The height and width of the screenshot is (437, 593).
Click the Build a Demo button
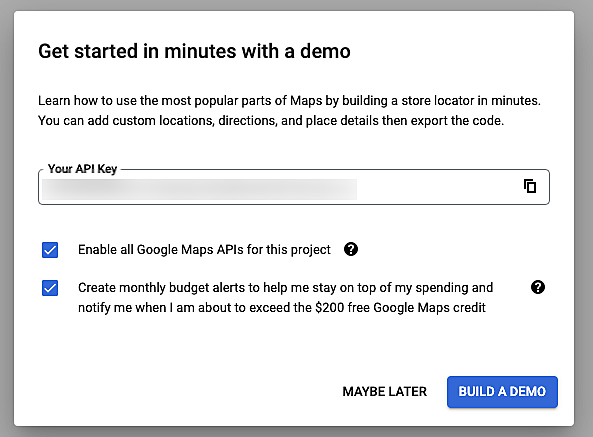502,392
